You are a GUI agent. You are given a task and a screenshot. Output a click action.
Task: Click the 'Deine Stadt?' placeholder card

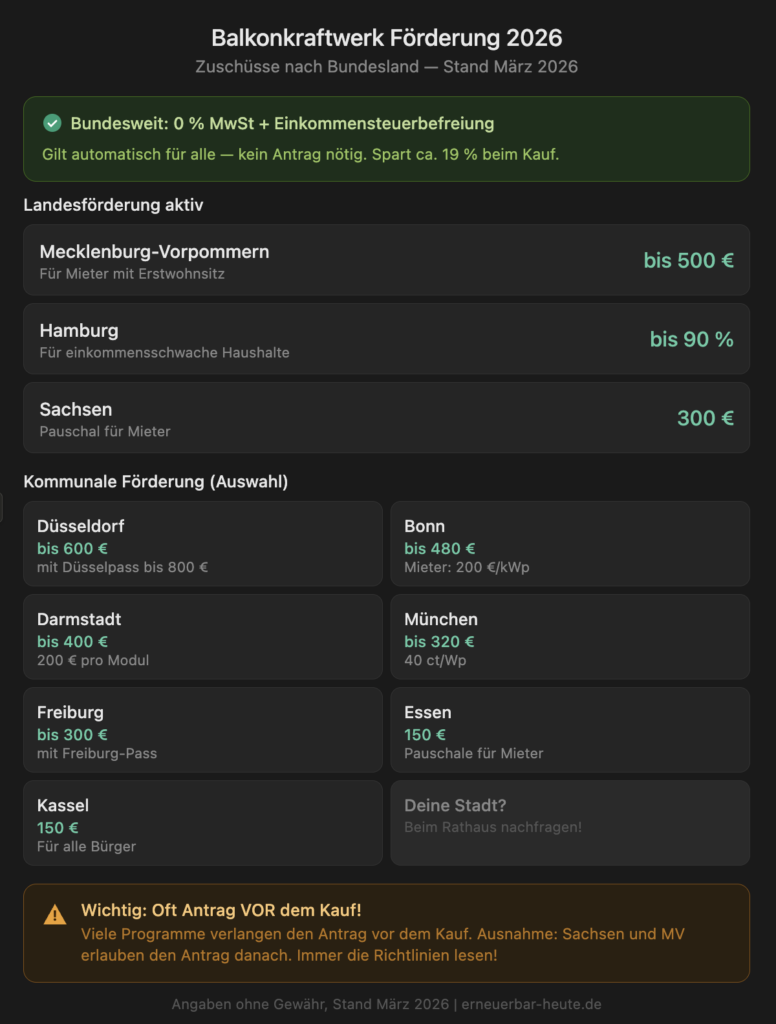coord(570,823)
